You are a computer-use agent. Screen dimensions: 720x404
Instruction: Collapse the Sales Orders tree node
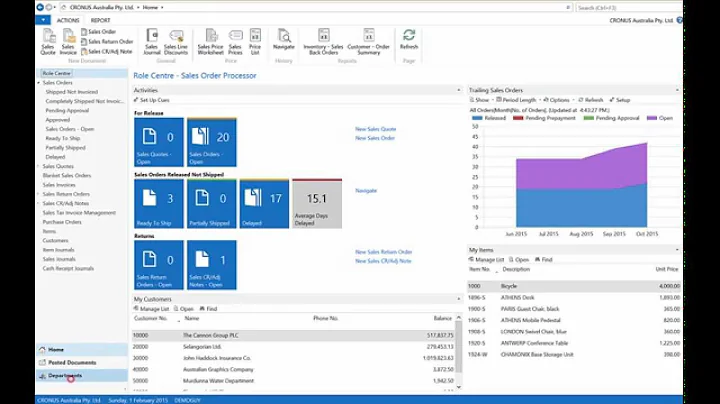click(39, 83)
